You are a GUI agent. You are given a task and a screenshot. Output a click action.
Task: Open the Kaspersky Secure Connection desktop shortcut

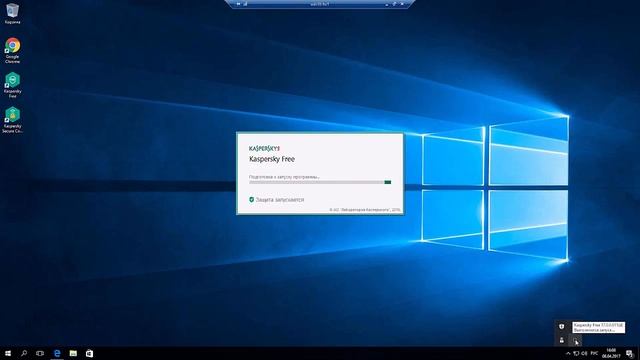(x=13, y=120)
